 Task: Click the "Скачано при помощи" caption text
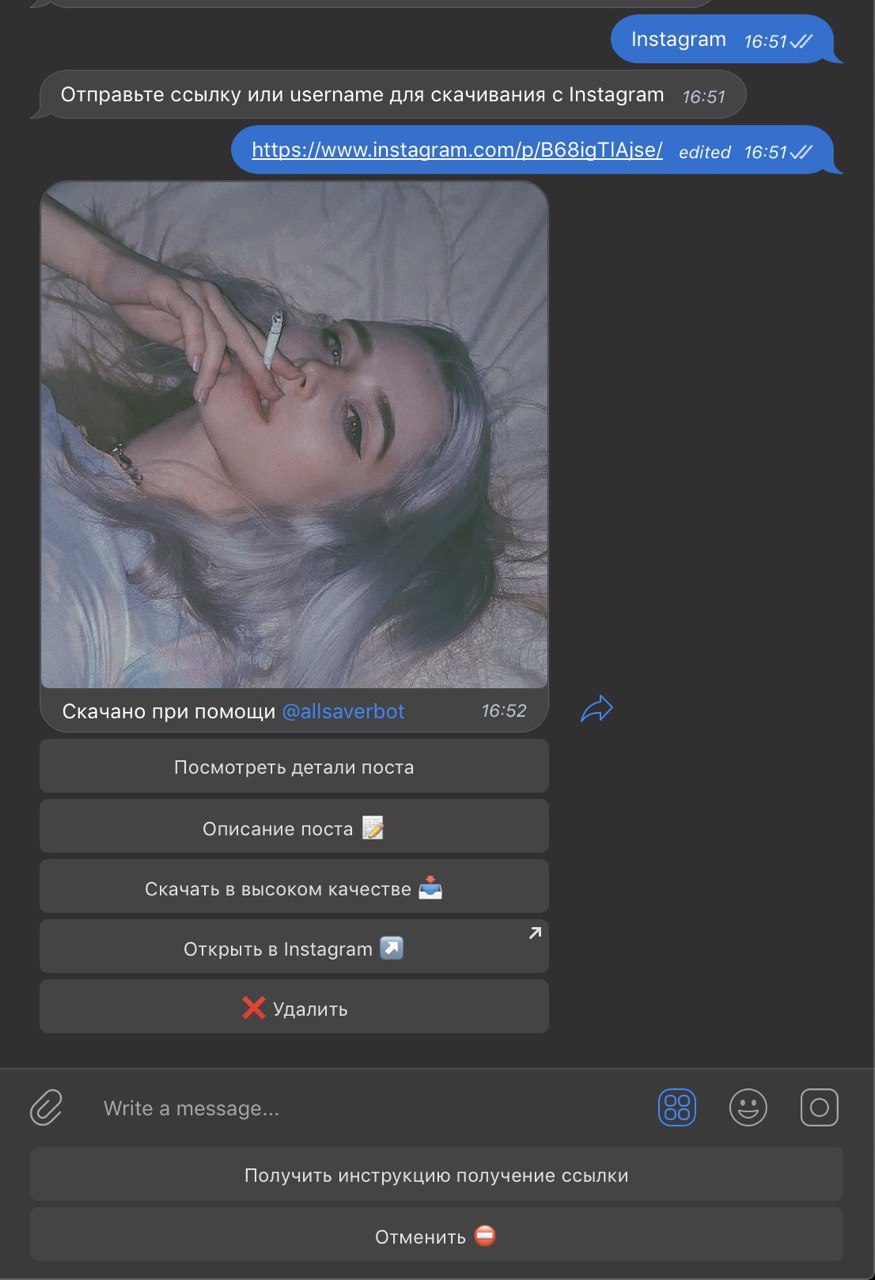click(168, 712)
